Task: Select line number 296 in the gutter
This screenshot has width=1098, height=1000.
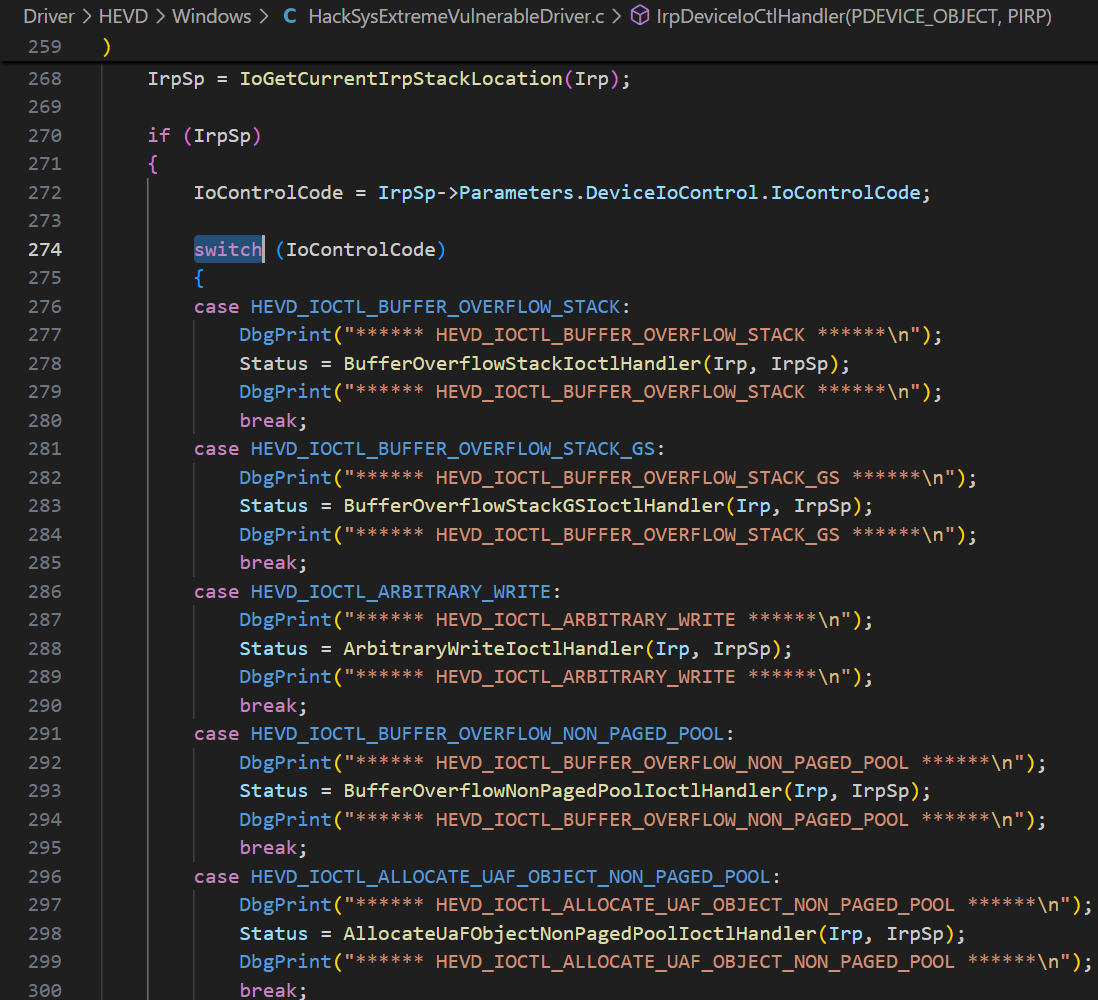Action: (x=45, y=877)
